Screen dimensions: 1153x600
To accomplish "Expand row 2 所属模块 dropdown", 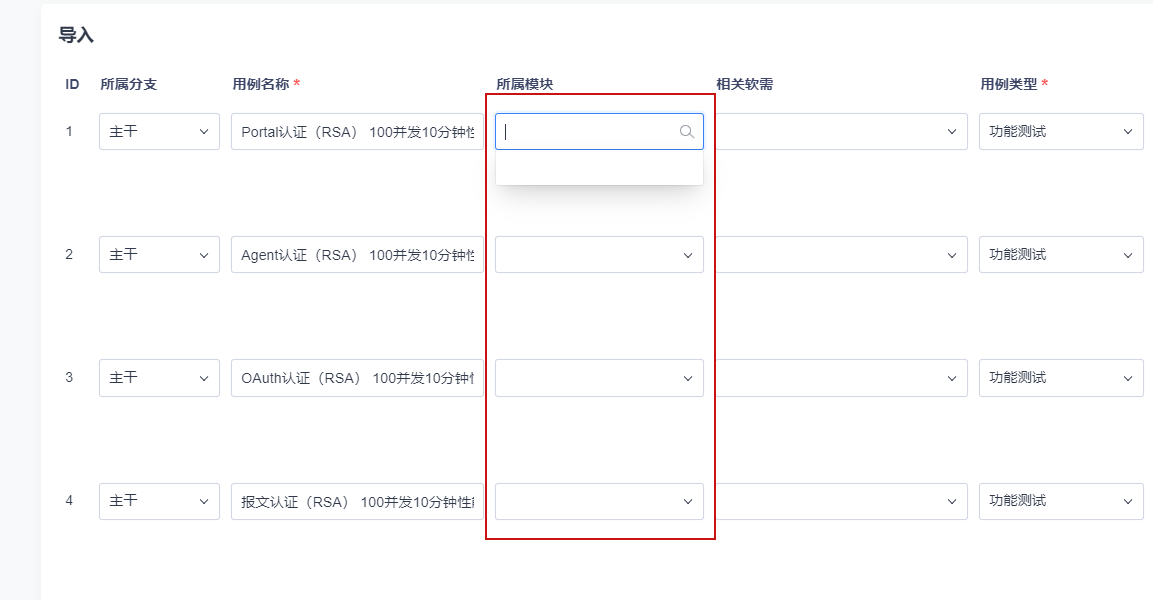I will click(x=599, y=255).
